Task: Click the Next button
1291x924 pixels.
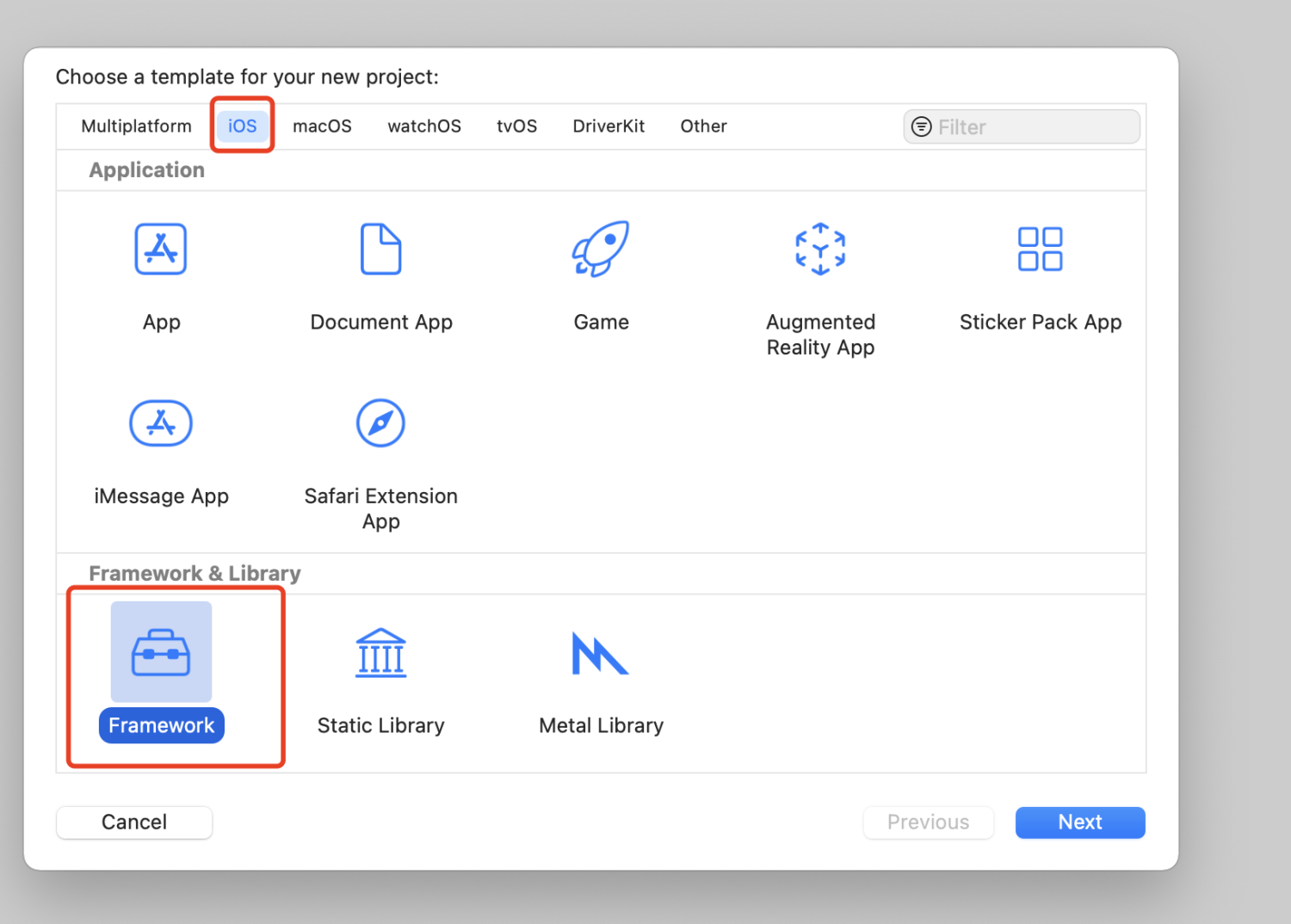Action: click(x=1080, y=822)
